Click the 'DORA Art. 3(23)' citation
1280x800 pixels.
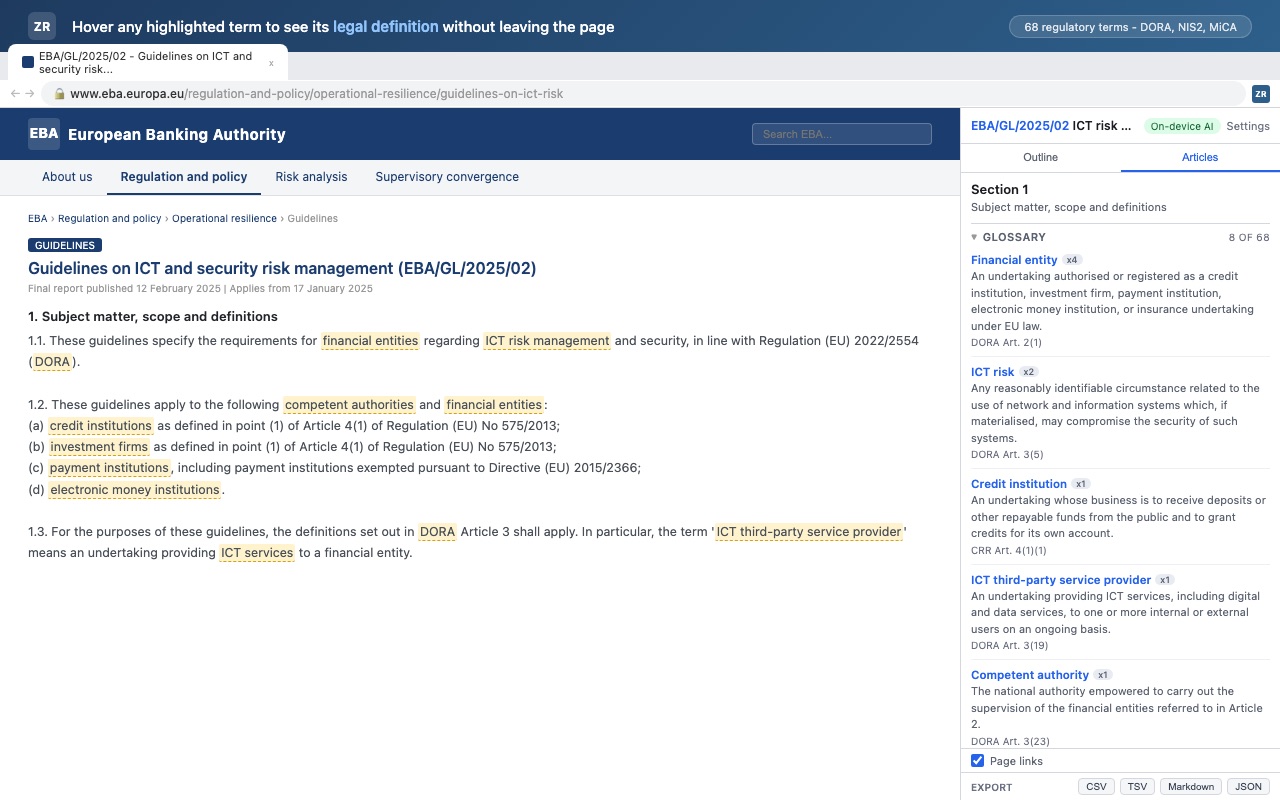[x=1010, y=742]
